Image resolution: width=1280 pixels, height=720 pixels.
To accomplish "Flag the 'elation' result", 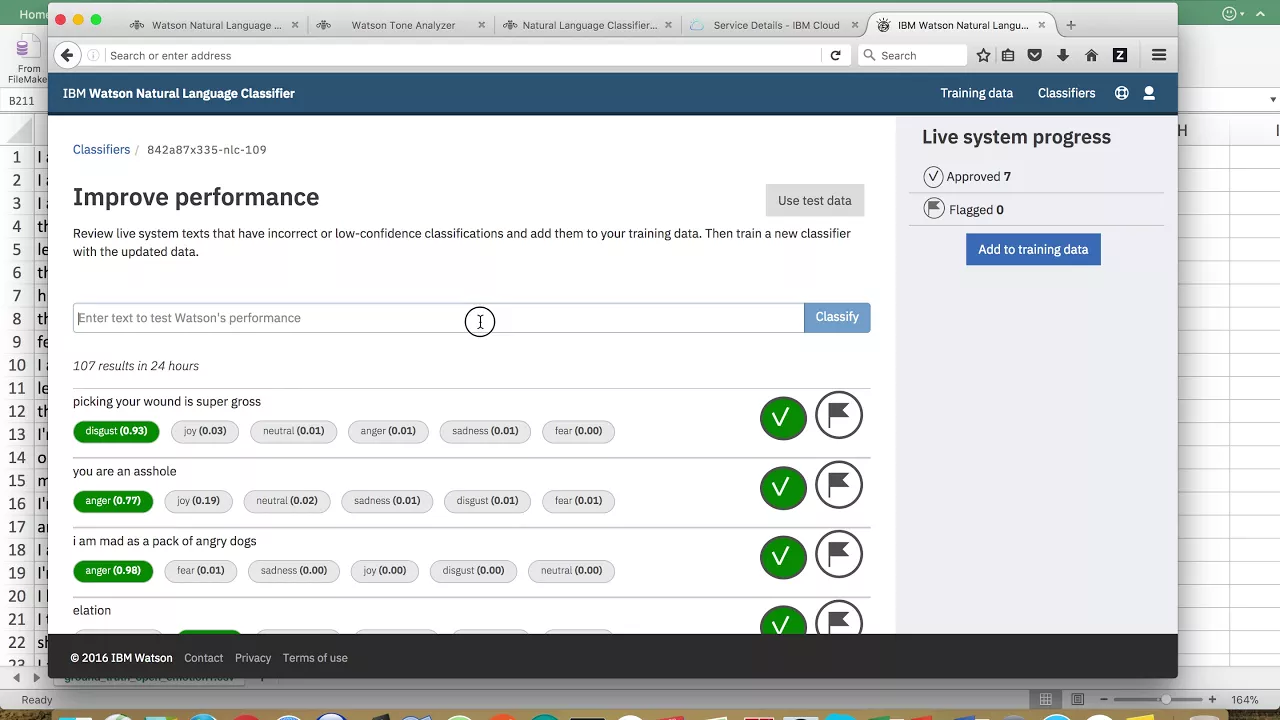I will (x=839, y=618).
